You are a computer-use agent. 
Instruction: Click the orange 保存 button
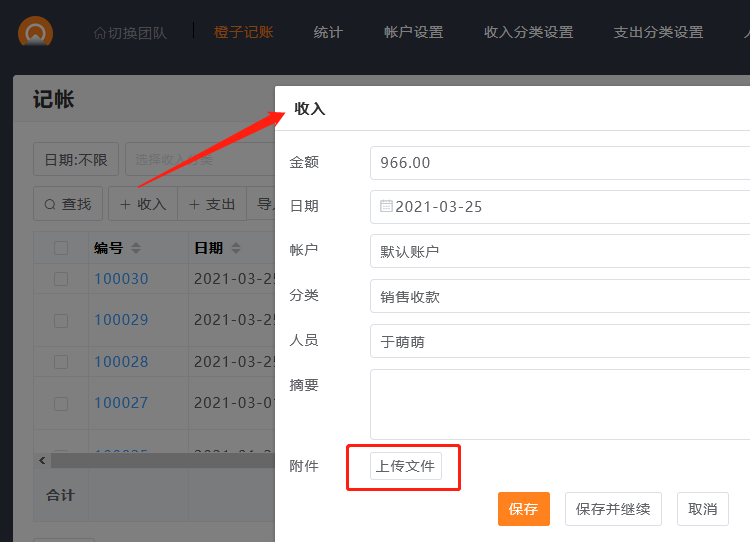(x=523, y=509)
